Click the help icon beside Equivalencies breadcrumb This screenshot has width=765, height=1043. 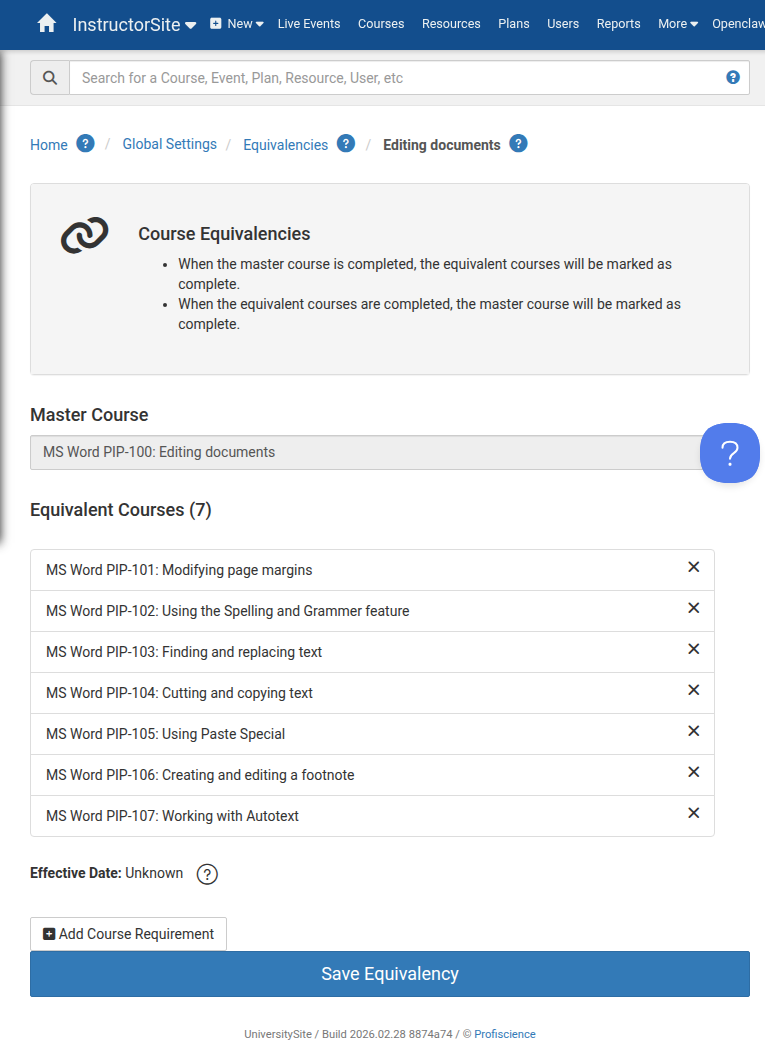point(346,143)
